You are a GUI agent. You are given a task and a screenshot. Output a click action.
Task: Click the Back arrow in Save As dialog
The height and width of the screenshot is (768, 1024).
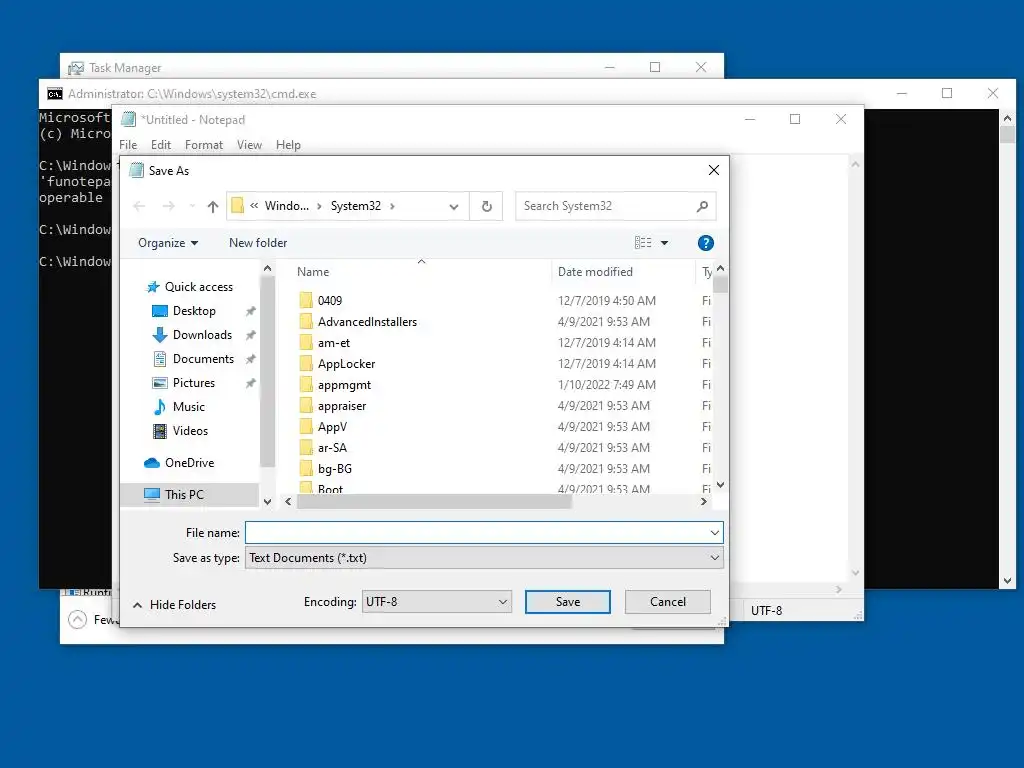coord(139,206)
